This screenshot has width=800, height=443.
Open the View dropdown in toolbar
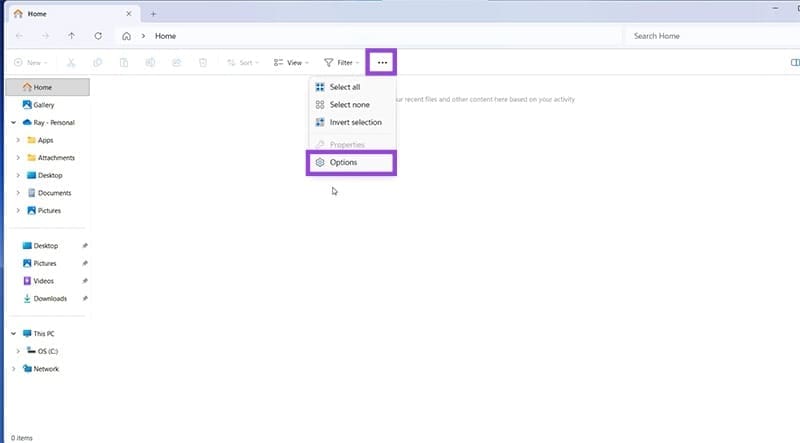pos(292,62)
